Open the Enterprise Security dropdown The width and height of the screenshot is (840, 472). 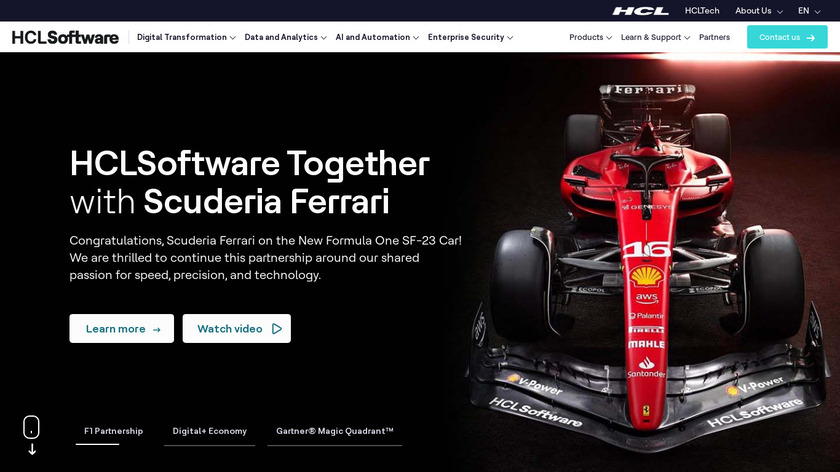(x=470, y=37)
